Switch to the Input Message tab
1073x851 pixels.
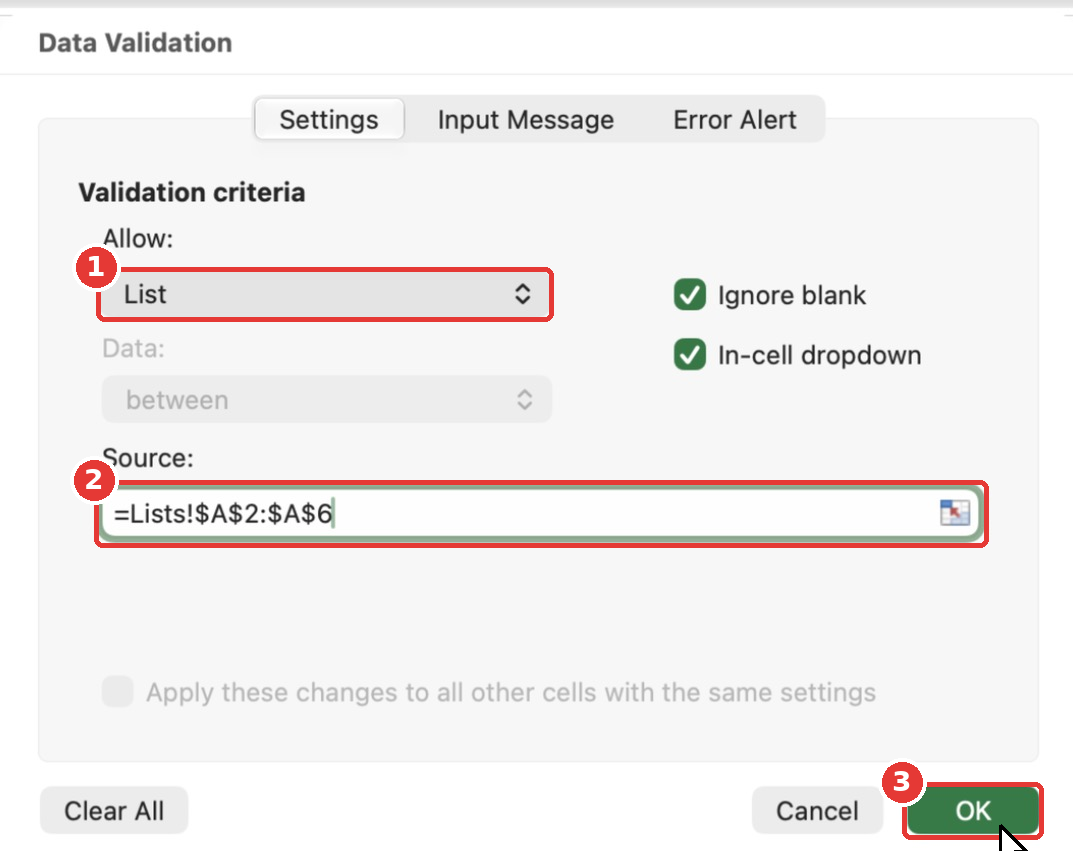point(526,120)
